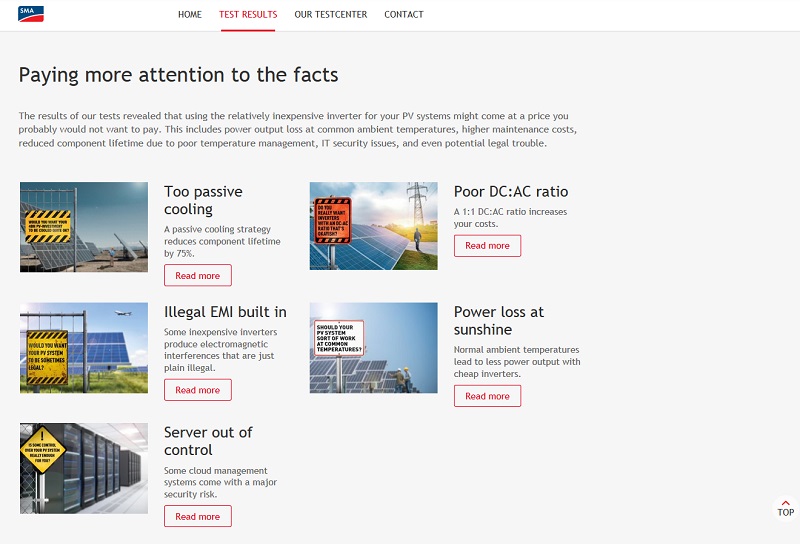
Task: Click Read more under Illegal EMI built in
Action: 197,390
